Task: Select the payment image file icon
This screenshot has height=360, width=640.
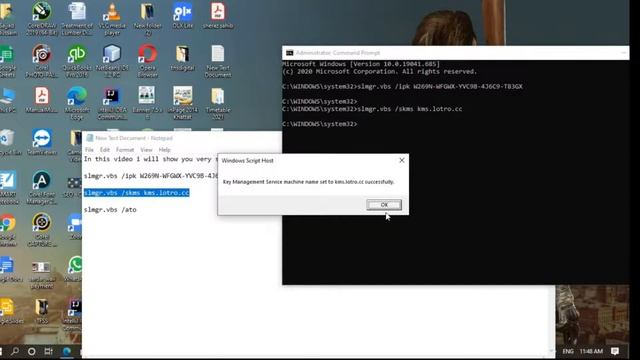Action: [x=42, y=275]
